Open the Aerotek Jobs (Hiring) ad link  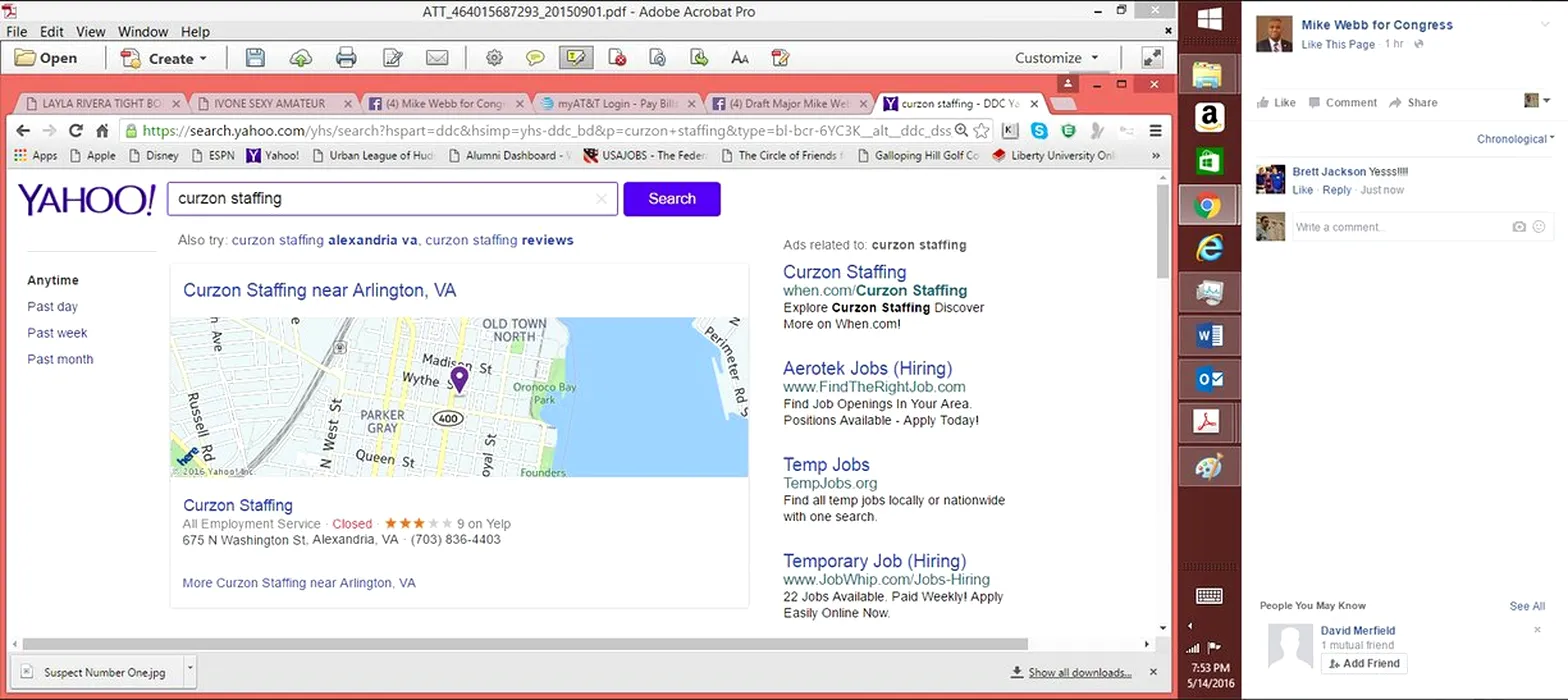pyautogui.click(x=867, y=368)
